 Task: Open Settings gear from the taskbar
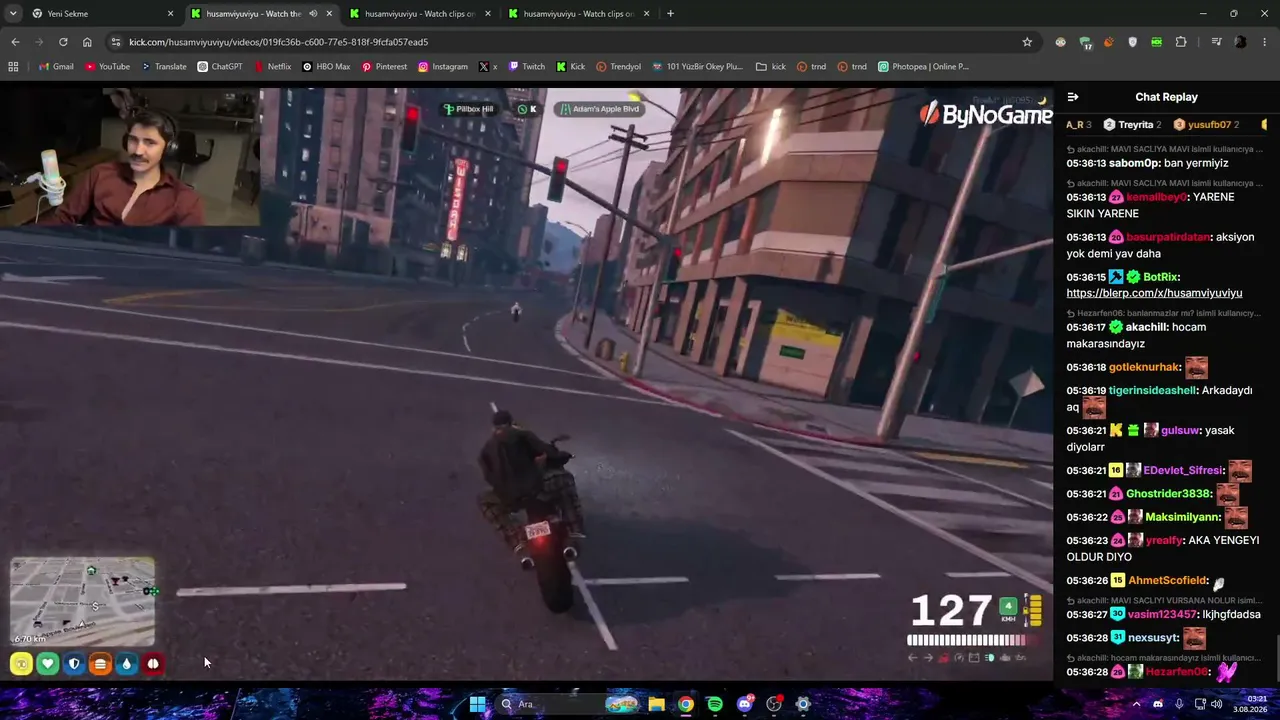coord(803,704)
